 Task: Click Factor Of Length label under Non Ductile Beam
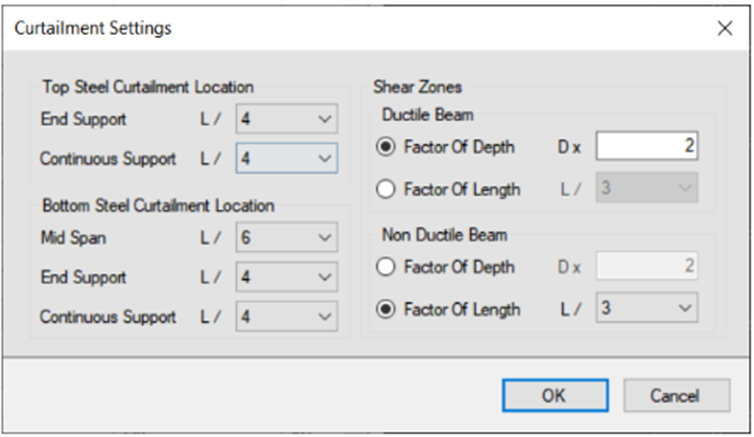(x=462, y=309)
